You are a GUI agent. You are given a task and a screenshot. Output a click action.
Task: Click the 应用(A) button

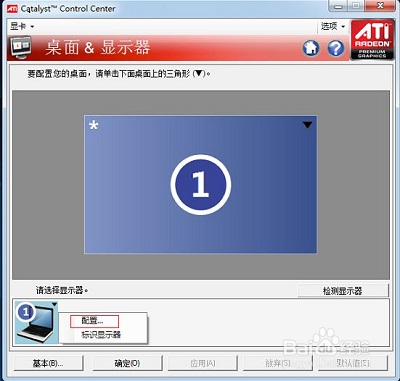(203, 363)
